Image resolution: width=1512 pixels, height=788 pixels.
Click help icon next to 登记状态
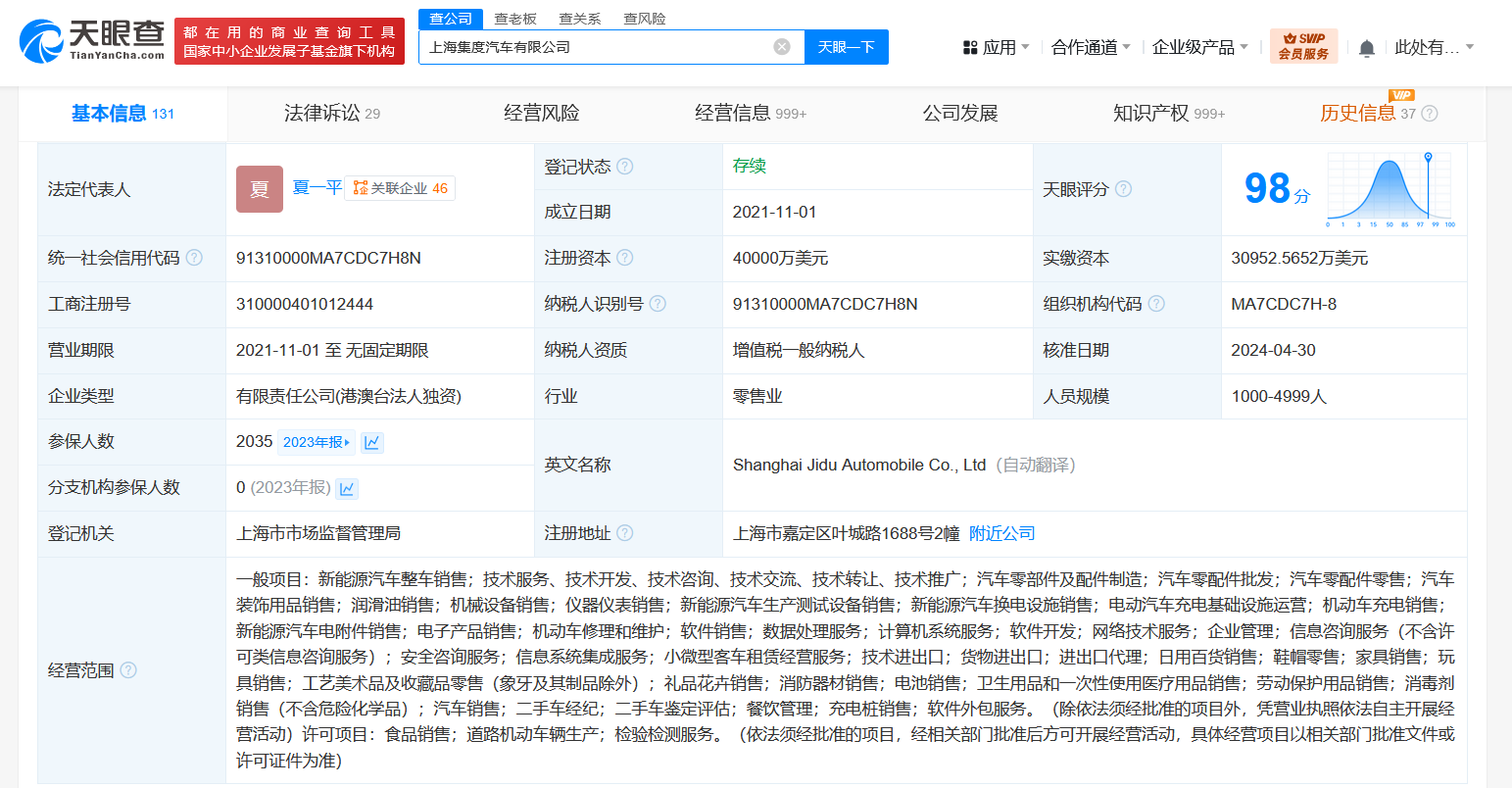tap(624, 167)
